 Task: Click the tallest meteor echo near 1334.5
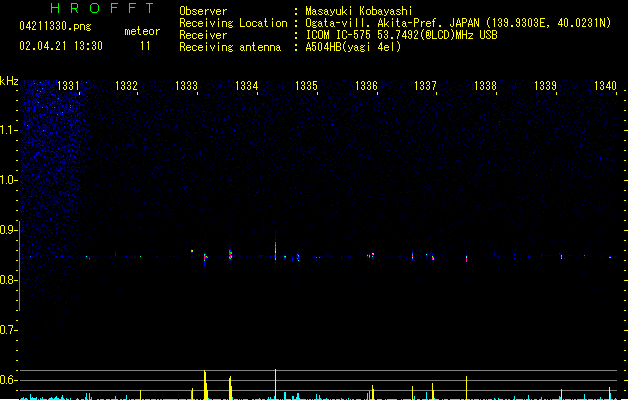276,247
